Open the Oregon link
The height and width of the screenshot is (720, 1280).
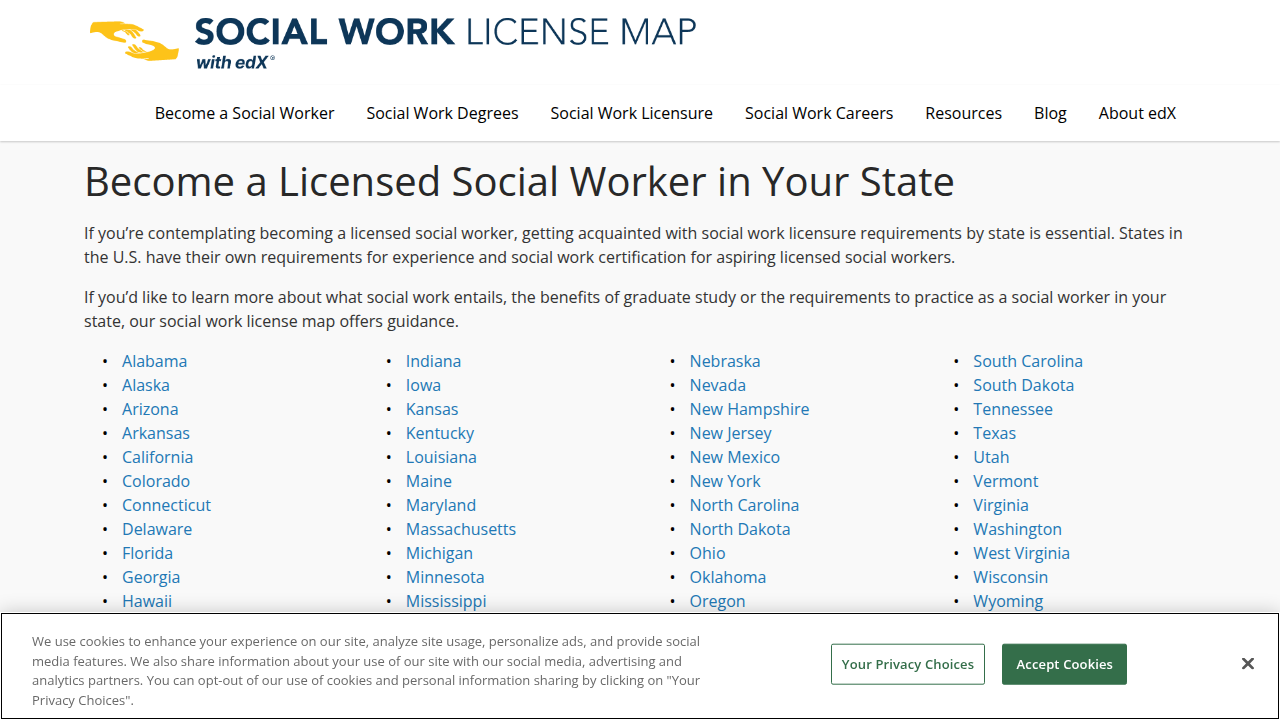[x=718, y=601]
